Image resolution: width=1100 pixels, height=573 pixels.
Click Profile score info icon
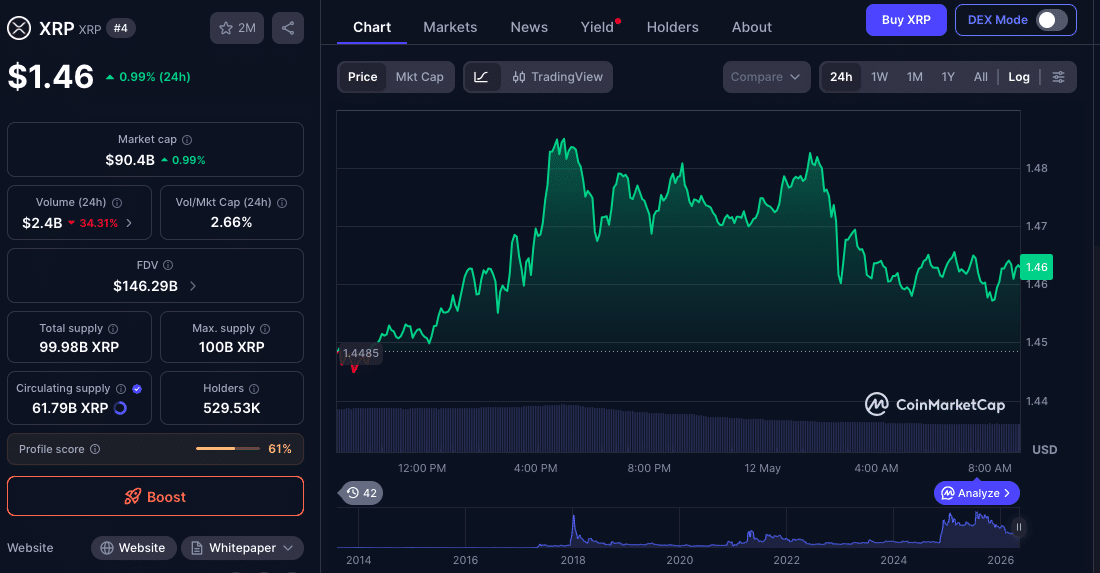tap(95, 449)
